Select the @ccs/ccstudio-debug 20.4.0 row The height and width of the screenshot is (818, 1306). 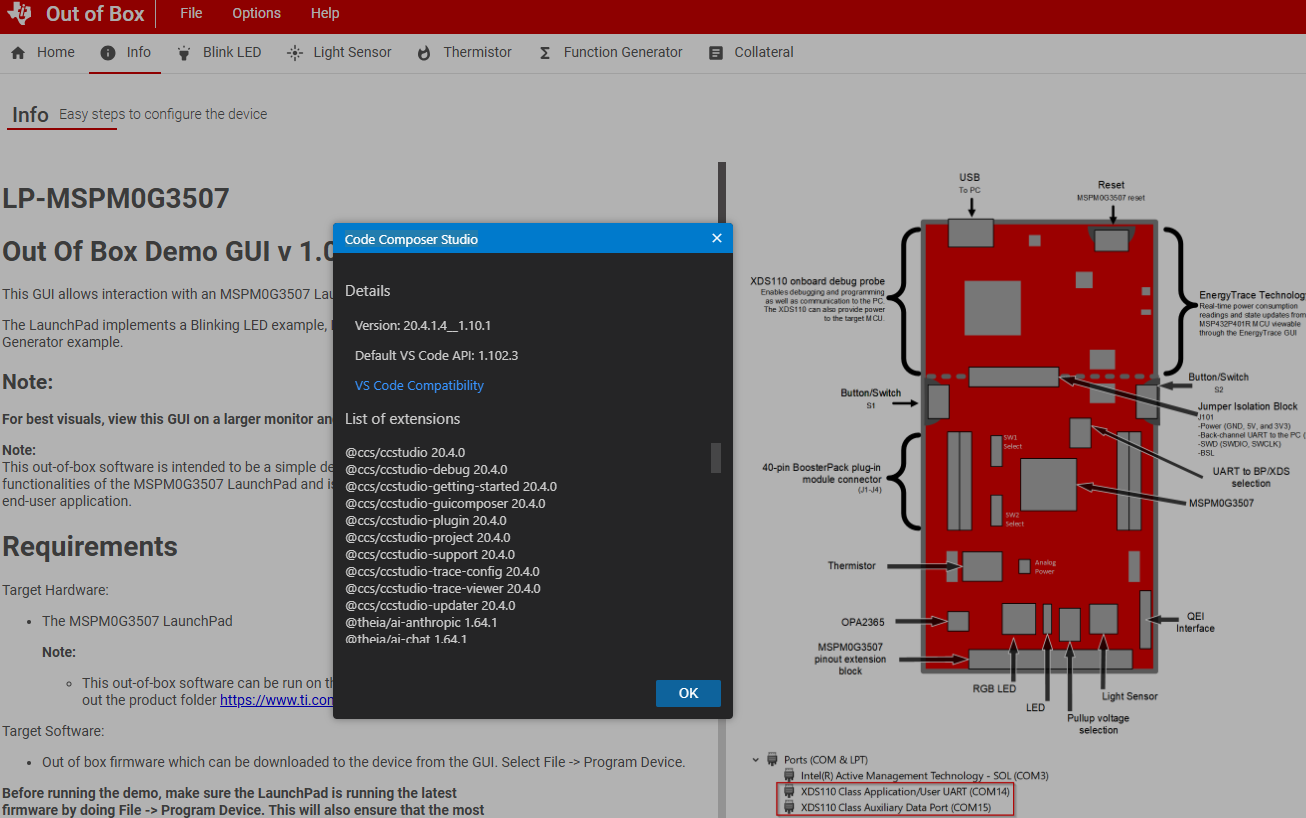[x=426, y=469]
